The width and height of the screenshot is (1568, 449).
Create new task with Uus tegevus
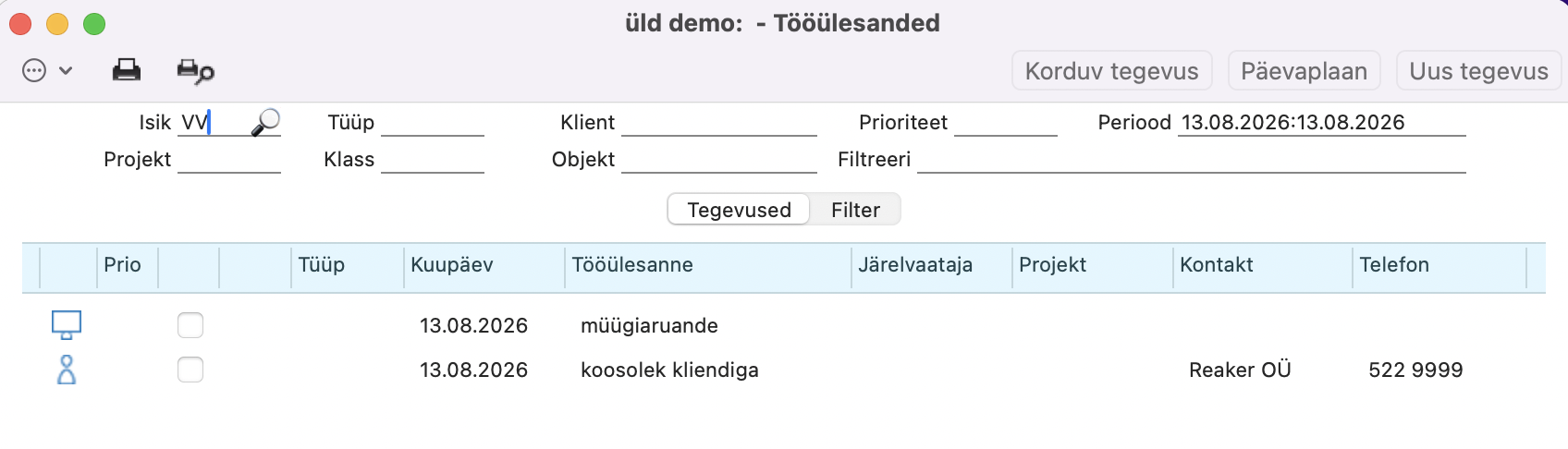coord(1478,71)
